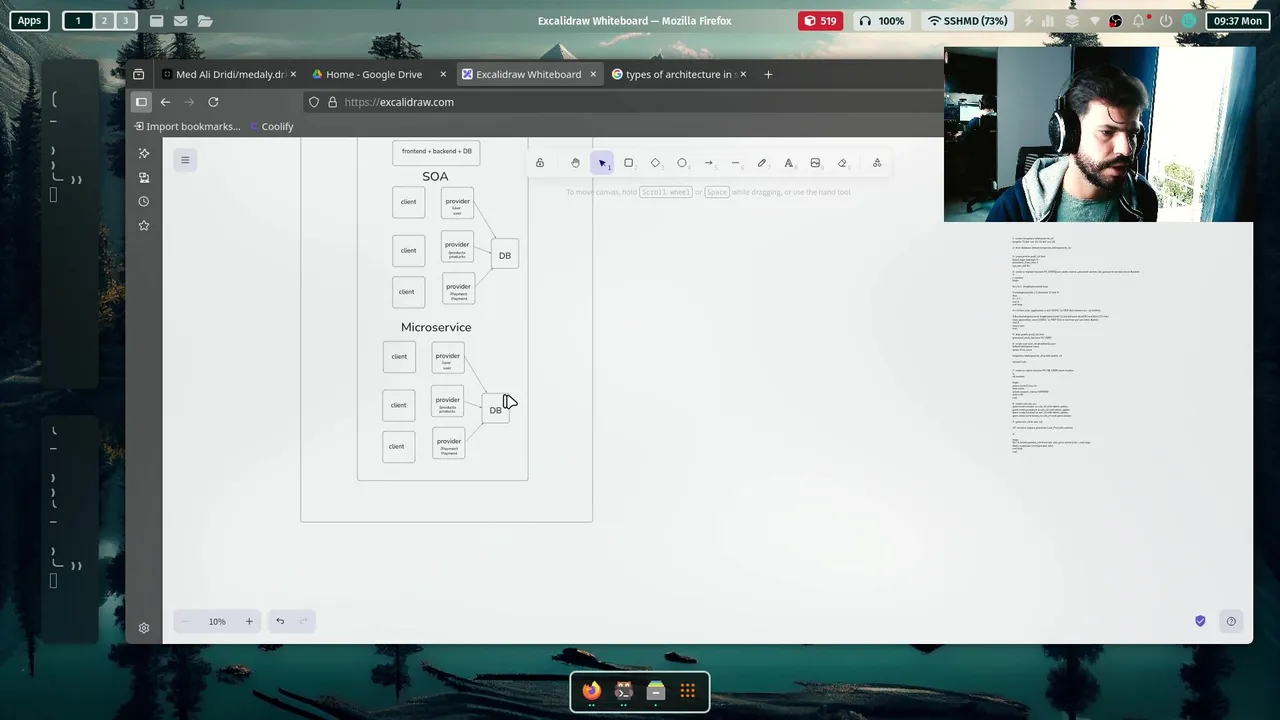Switch to workspace 2
This screenshot has width=1280, height=720.
103,20
